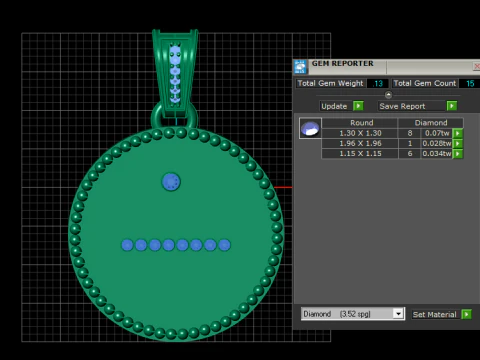Image resolution: width=480 pixels, height=360 pixels.
Task: Click the Round column header
Action: coord(360,123)
